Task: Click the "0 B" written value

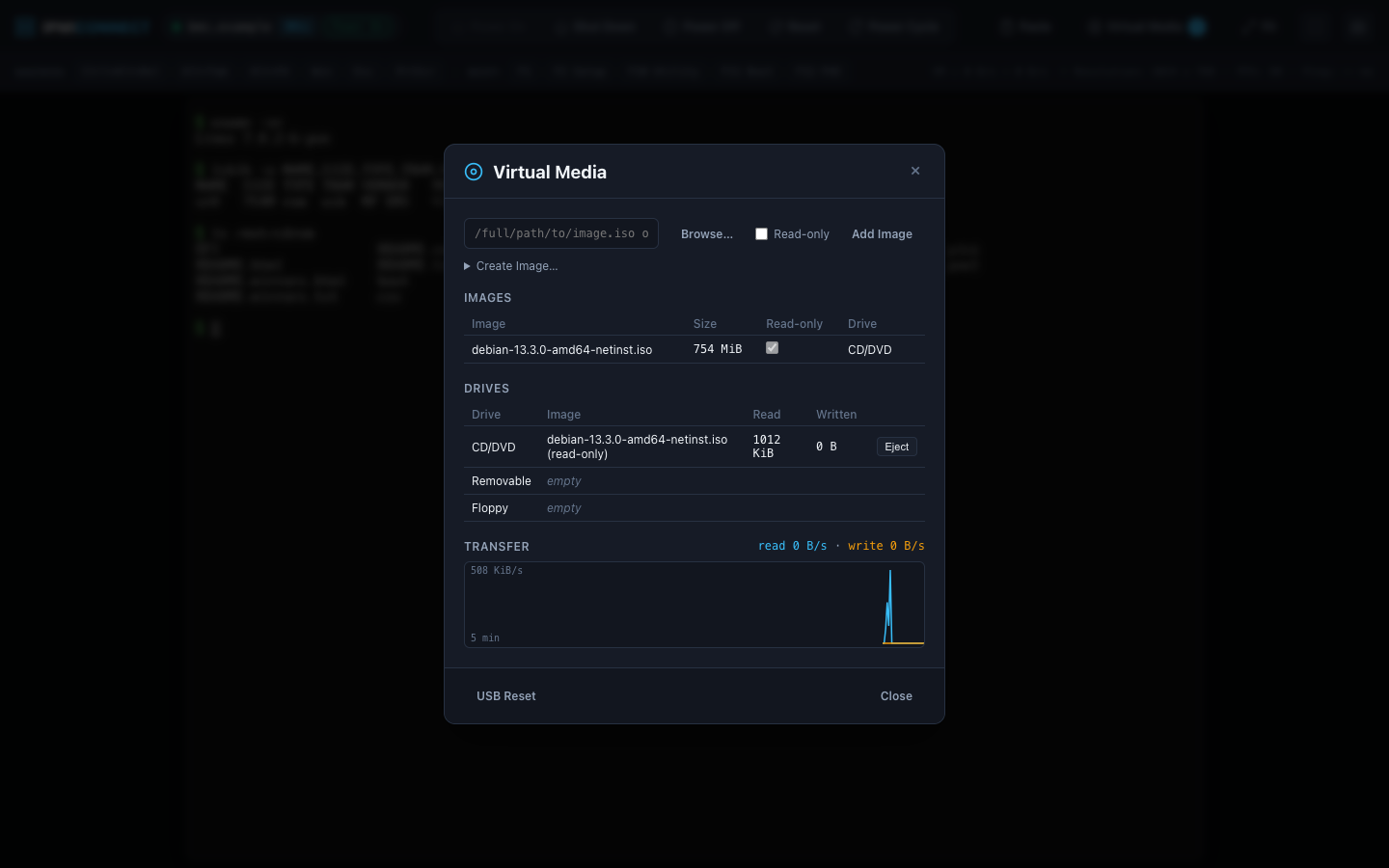Action: (827, 447)
